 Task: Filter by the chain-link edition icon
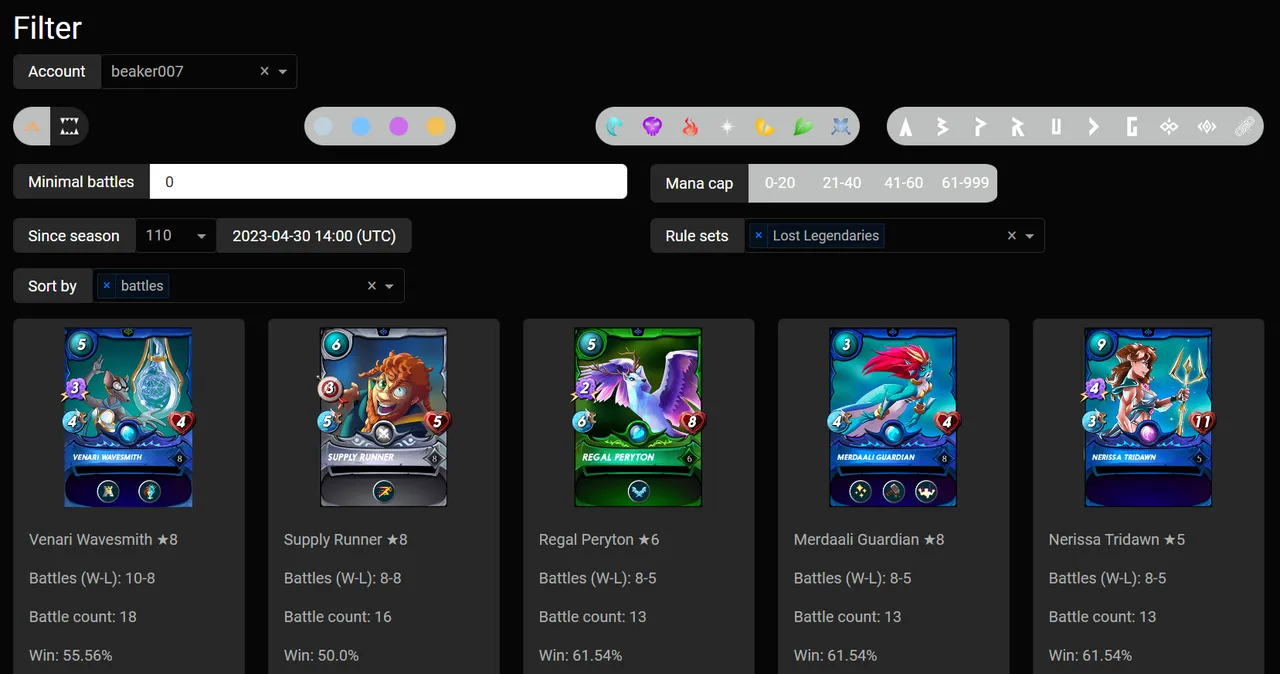point(1244,127)
